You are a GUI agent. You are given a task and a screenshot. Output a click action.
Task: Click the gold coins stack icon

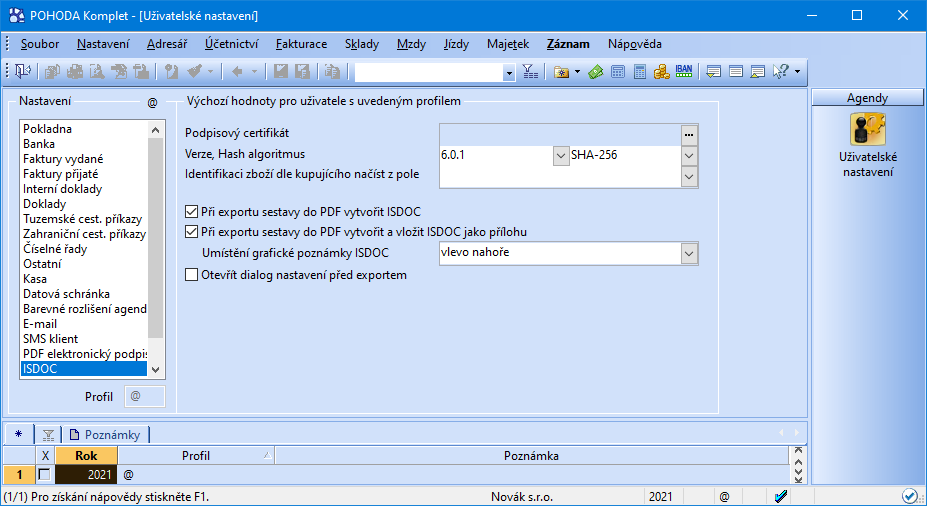pos(662,72)
